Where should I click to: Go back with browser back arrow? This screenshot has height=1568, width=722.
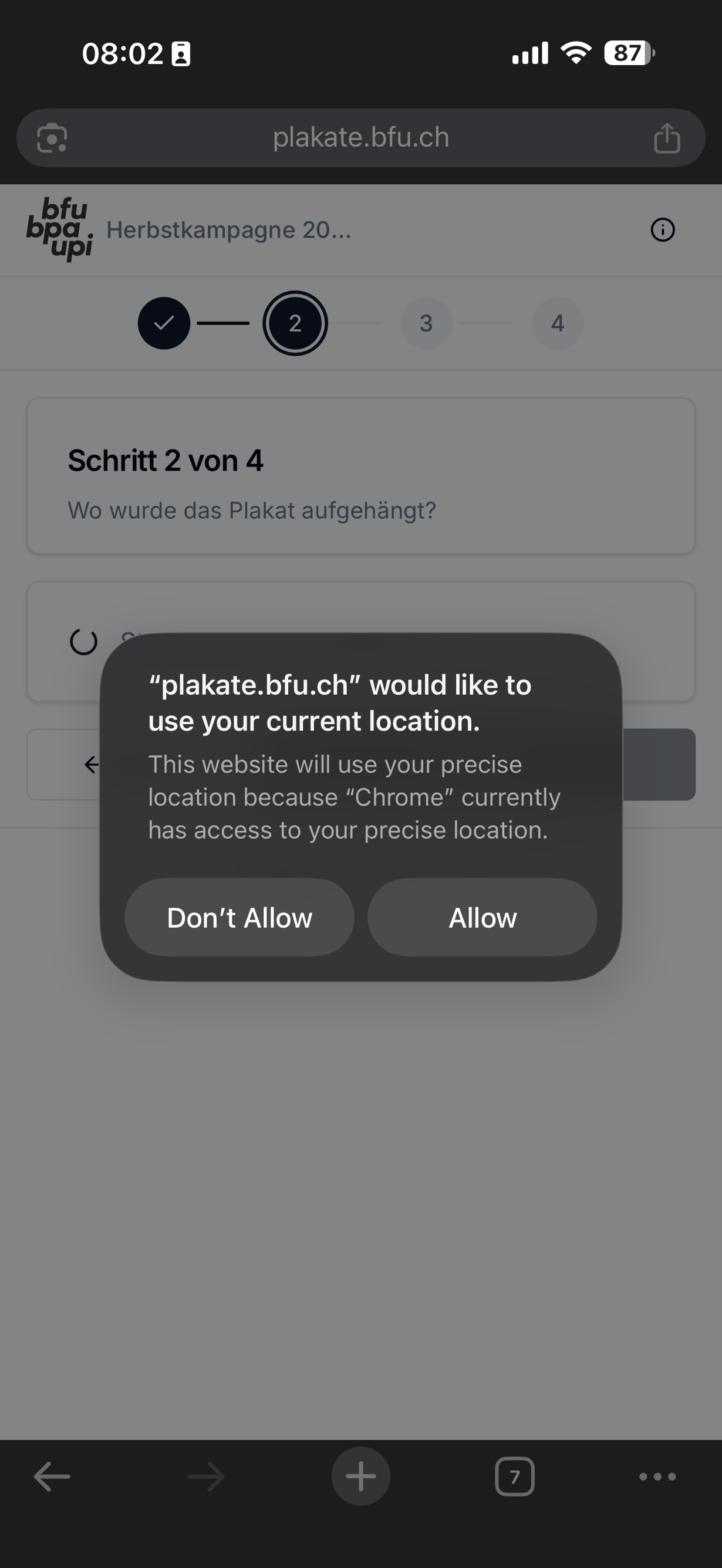coord(52,1476)
